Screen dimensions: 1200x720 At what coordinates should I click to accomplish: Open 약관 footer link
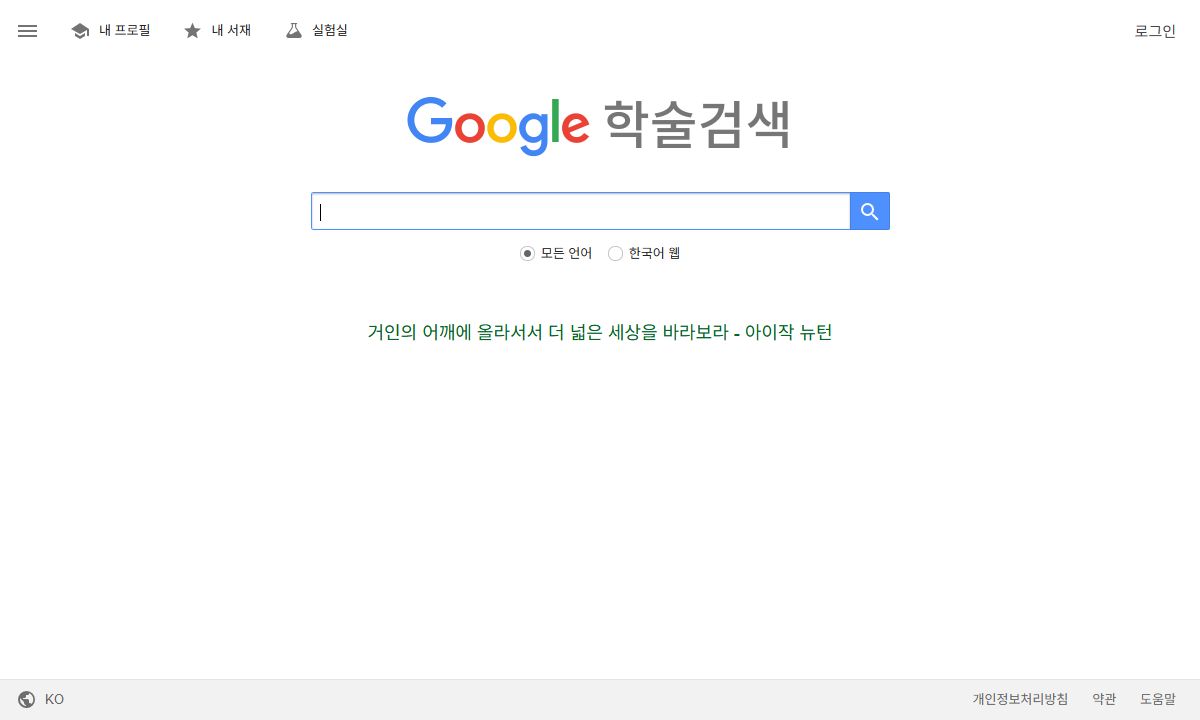click(x=1104, y=700)
